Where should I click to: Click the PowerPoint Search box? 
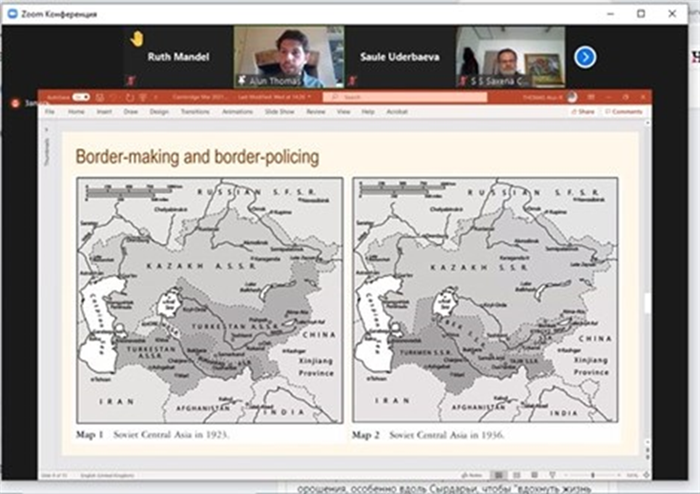pos(410,97)
